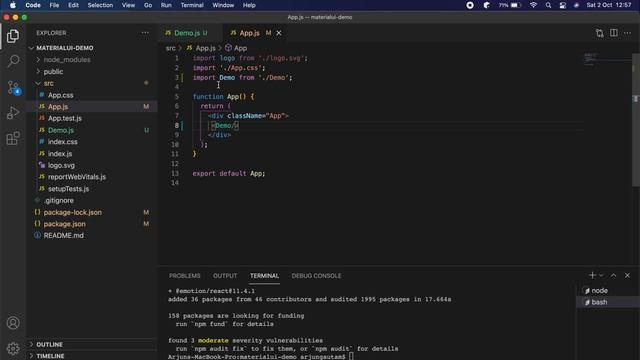Open the Explorer view in activity bar
This screenshot has height=360, width=640.
coord(13,36)
